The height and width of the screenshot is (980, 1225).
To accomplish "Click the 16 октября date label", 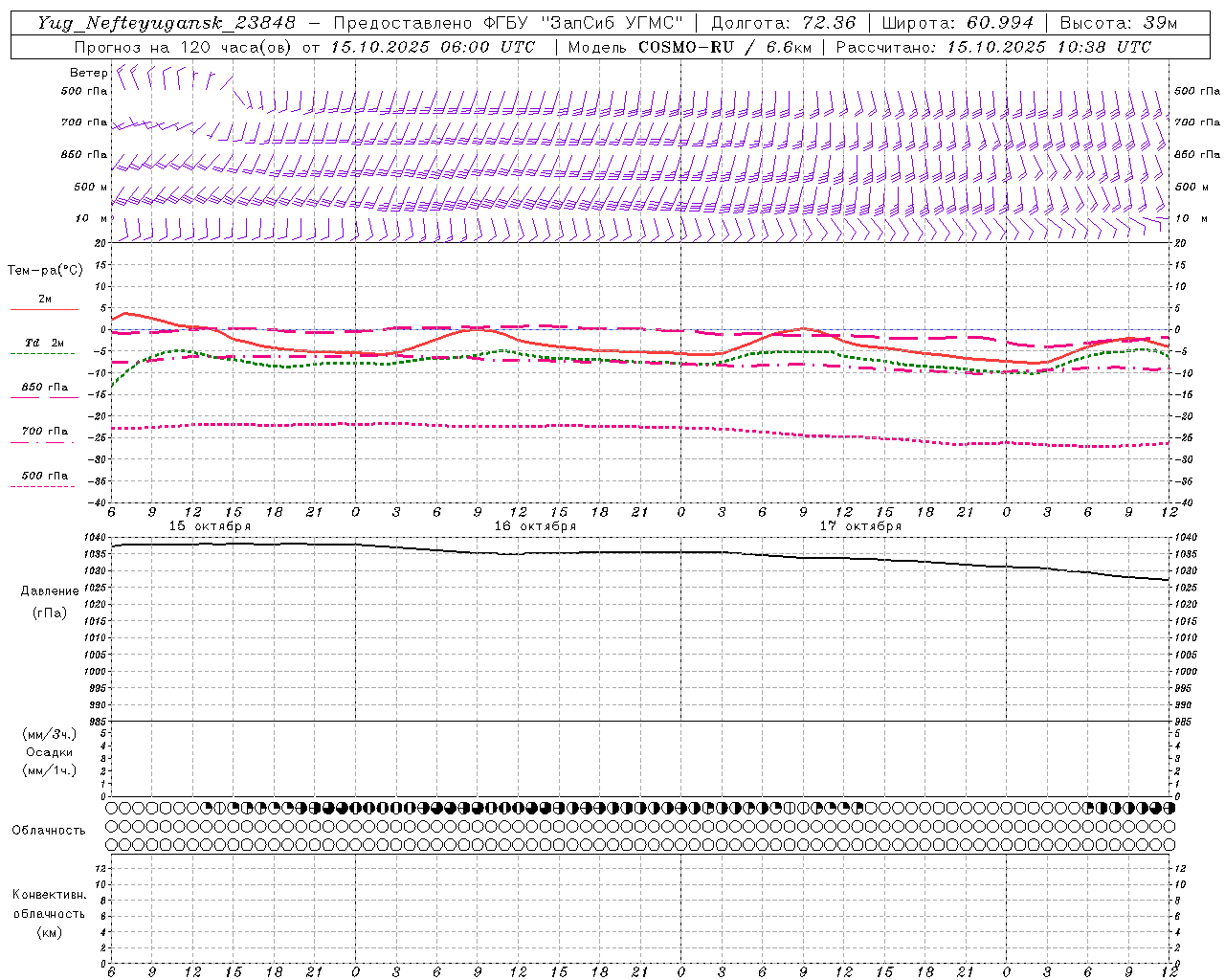I will [535, 526].
